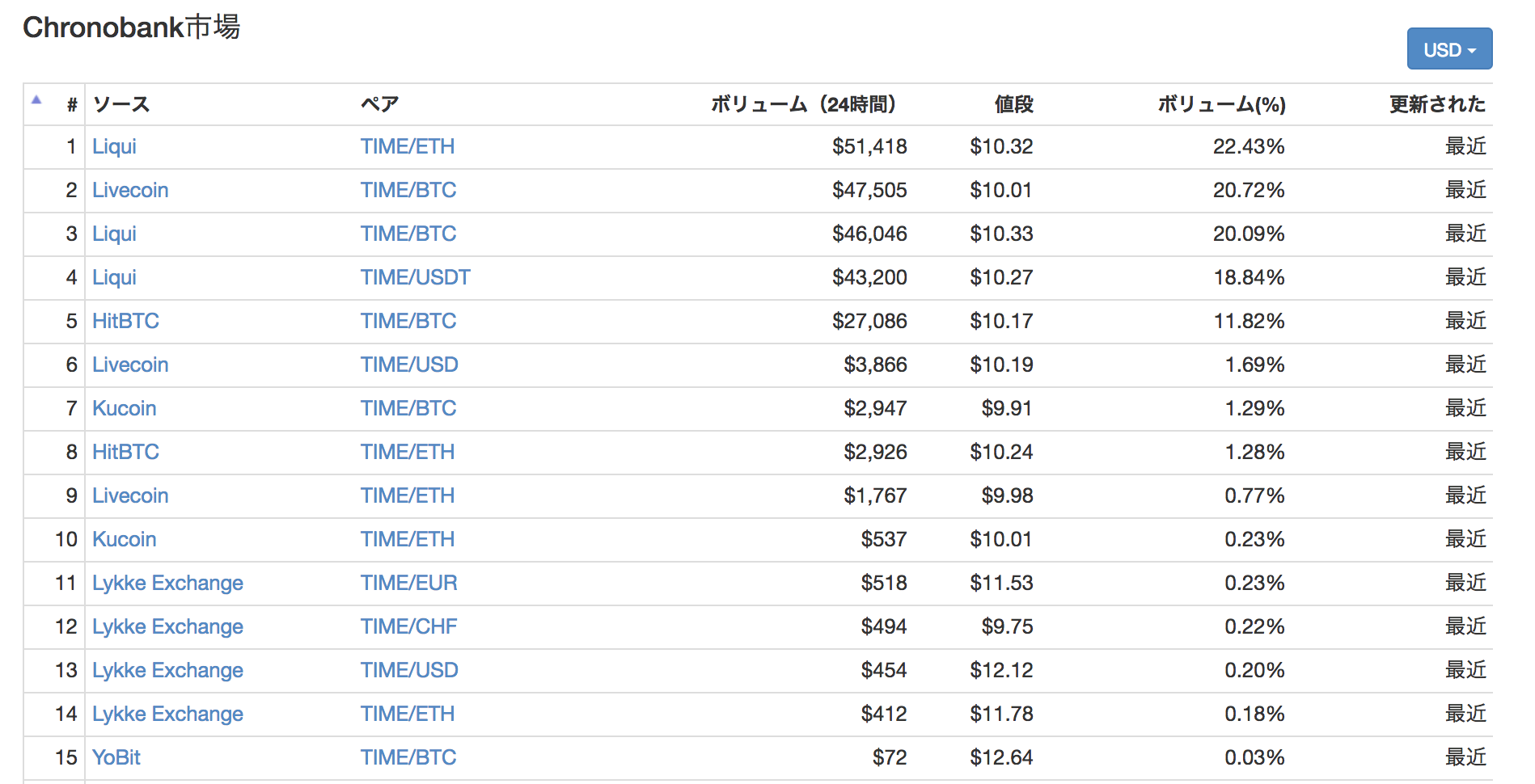This screenshot has height=784, width=1535.
Task: Open Livecoin link in row 9
Action: 130,495
